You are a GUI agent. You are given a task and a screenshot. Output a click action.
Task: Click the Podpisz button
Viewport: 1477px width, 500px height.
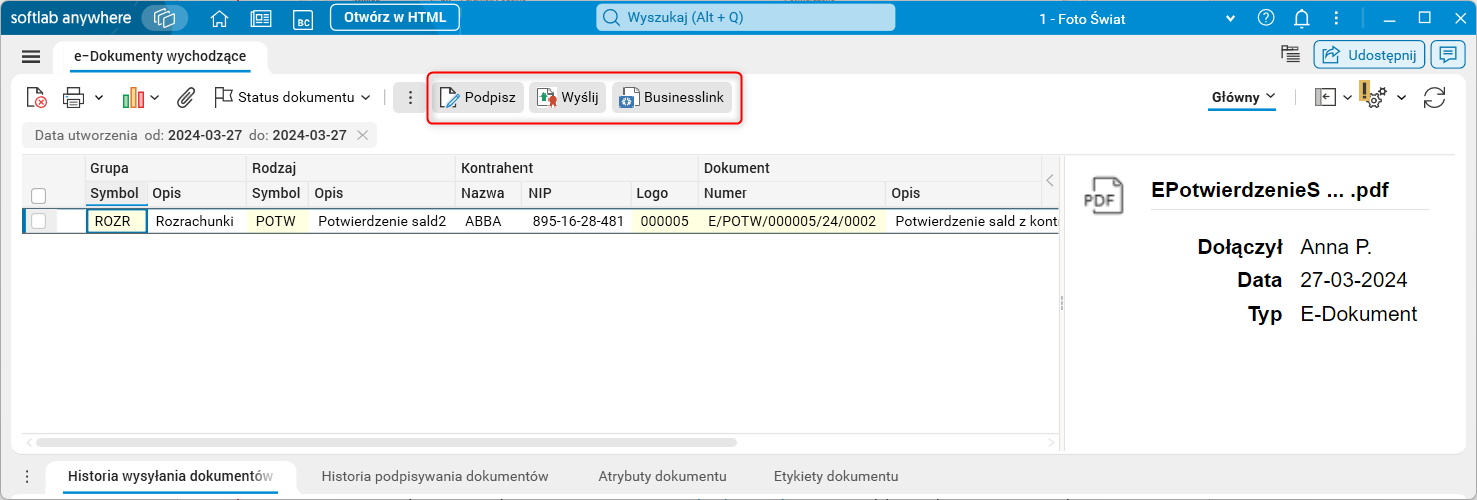click(x=478, y=97)
